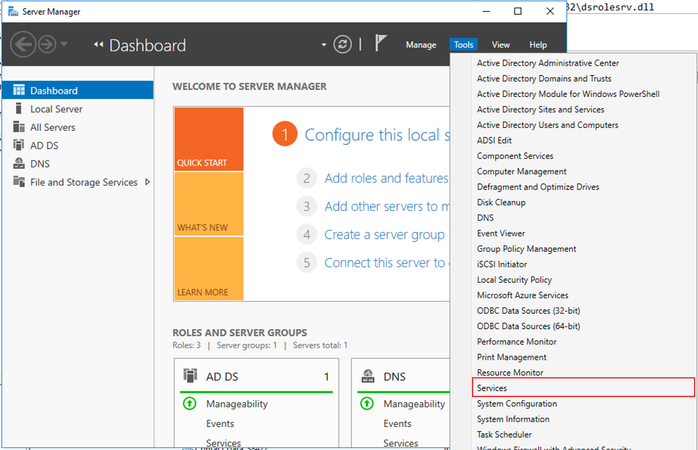698x450 pixels.
Task: Choose Group Policy Management in Tools menu
Action: click(x=526, y=249)
